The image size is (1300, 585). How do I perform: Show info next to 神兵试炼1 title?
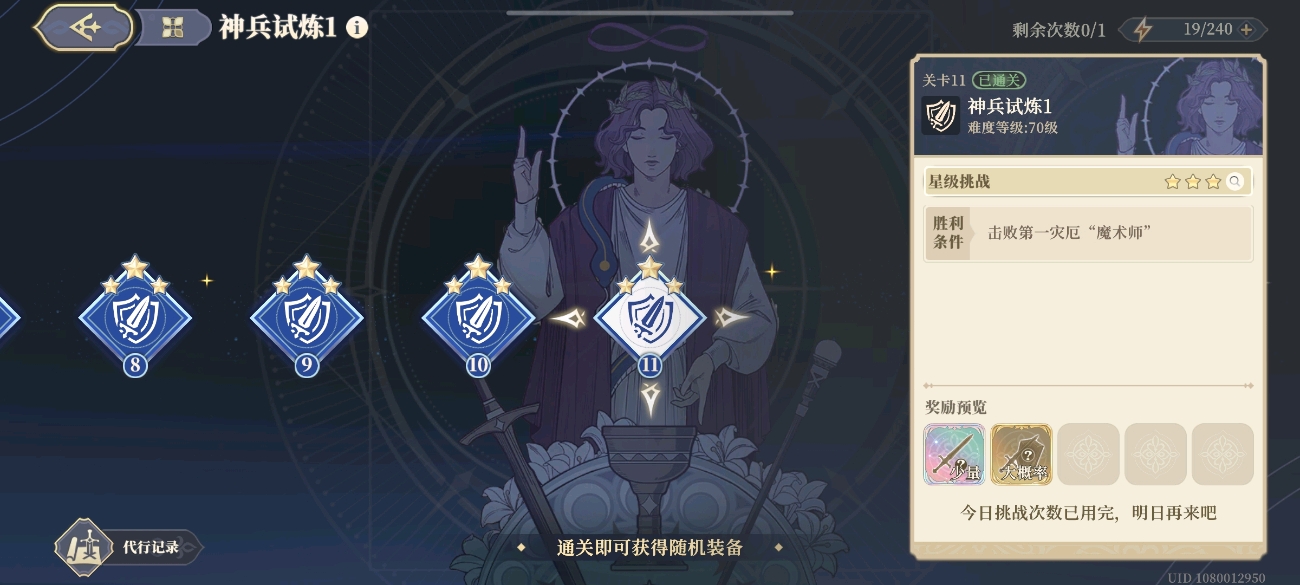pos(357,27)
